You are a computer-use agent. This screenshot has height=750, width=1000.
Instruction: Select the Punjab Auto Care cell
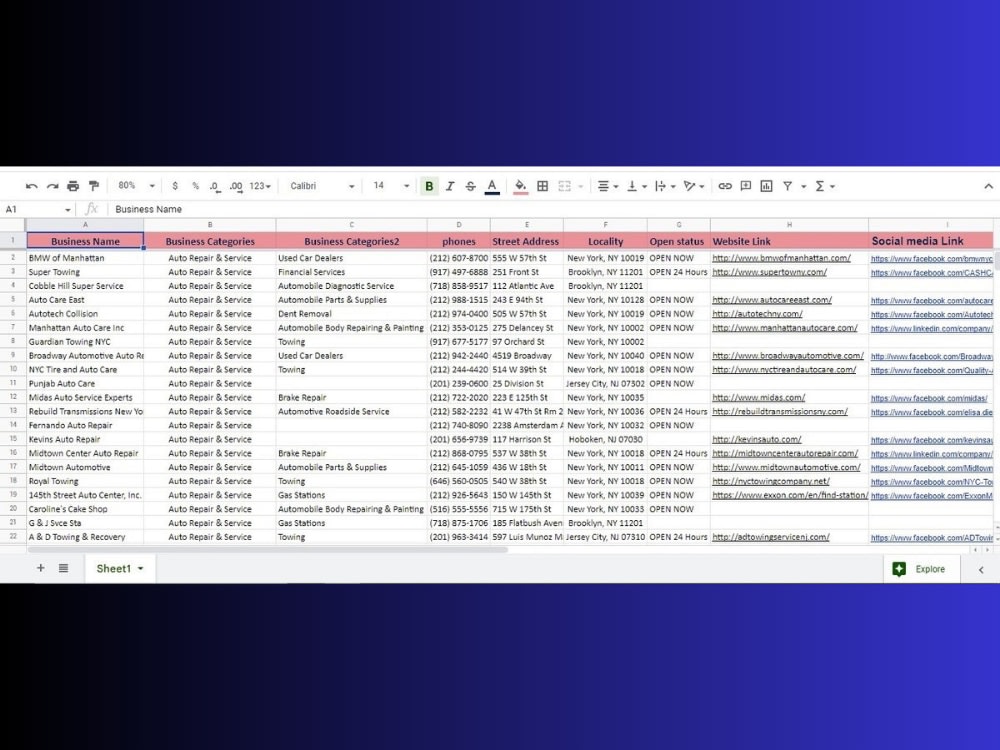(x=85, y=383)
